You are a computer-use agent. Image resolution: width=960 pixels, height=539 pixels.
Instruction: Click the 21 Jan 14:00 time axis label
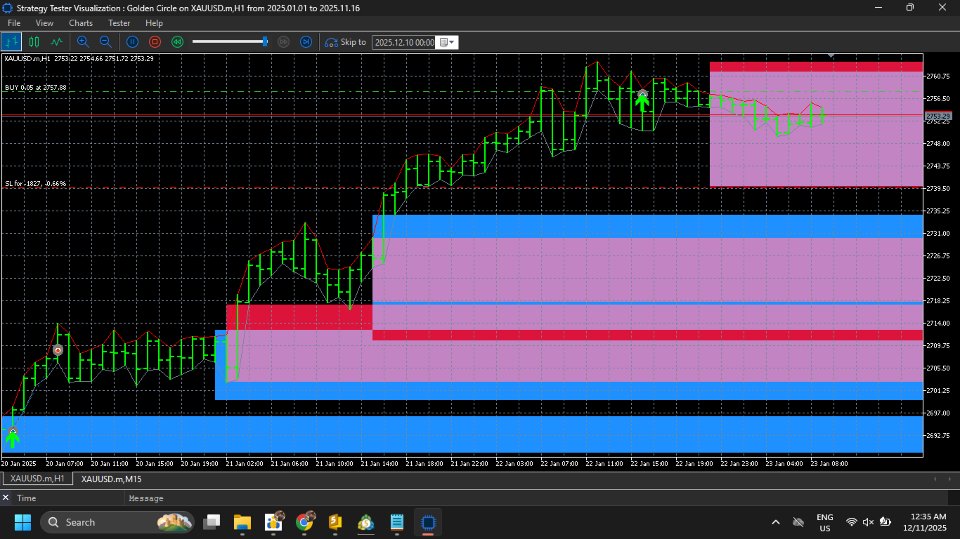pyautogui.click(x=380, y=464)
